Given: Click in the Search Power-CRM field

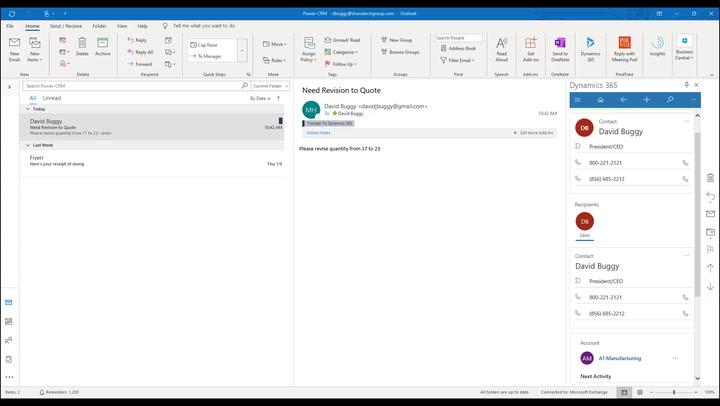Looking at the screenshot, I should [130, 86].
